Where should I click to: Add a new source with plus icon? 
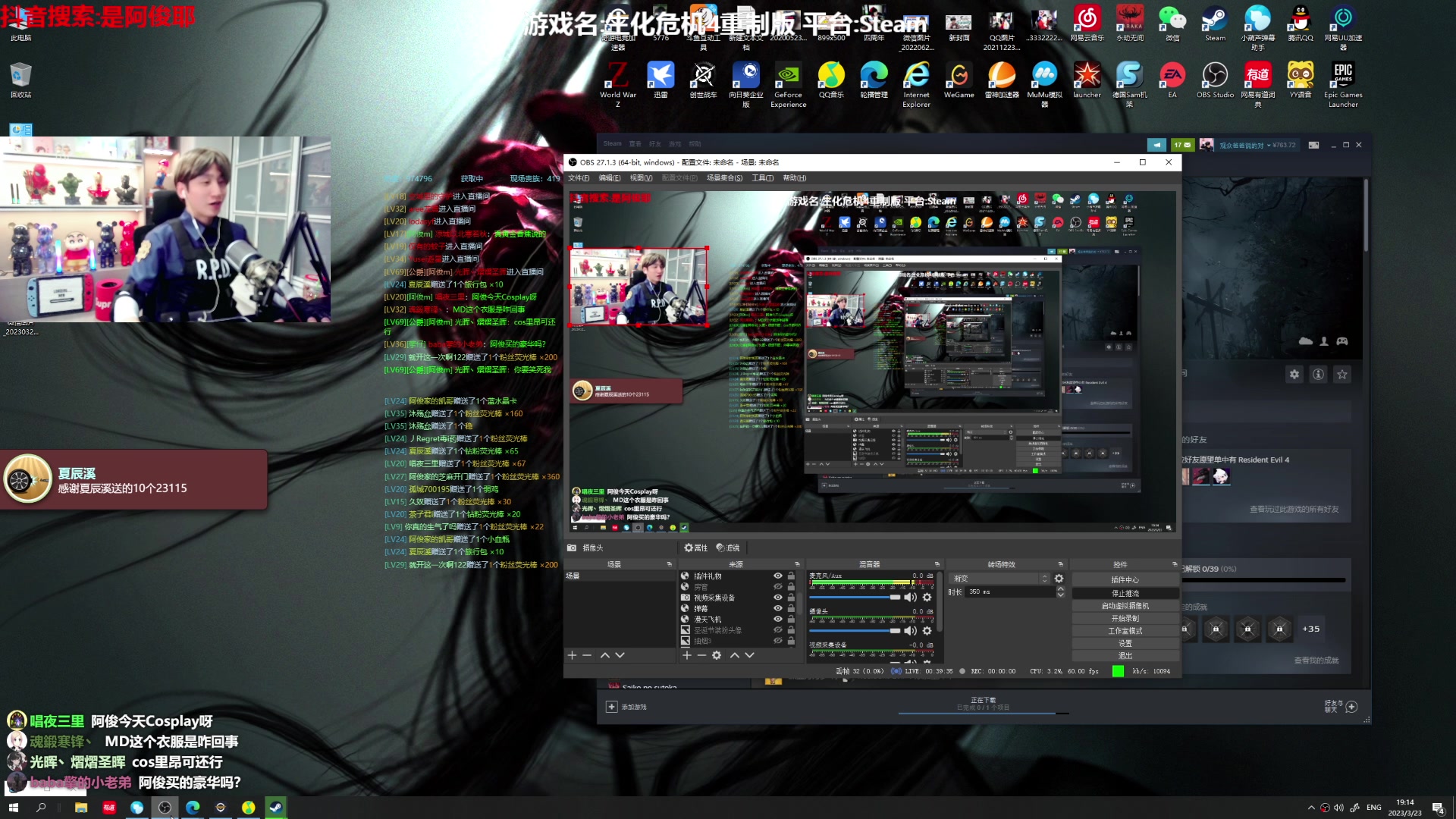tap(687, 655)
